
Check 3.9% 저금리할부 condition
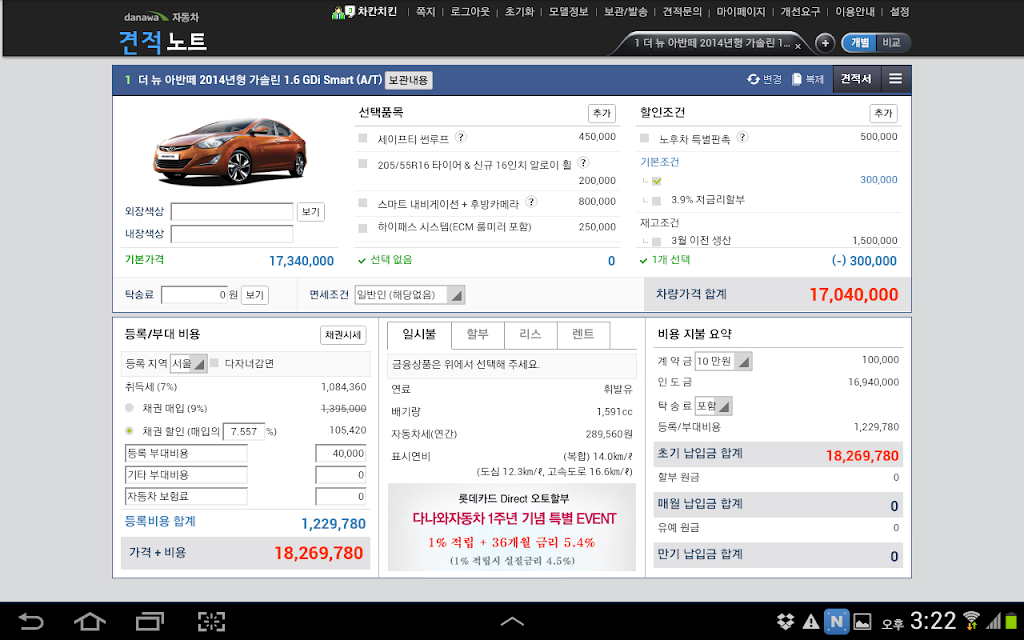tap(657, 200)
